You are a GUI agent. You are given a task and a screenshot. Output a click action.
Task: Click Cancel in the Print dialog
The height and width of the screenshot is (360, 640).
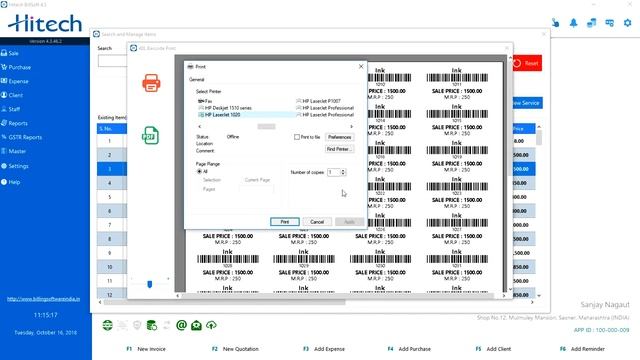[317, 222]
